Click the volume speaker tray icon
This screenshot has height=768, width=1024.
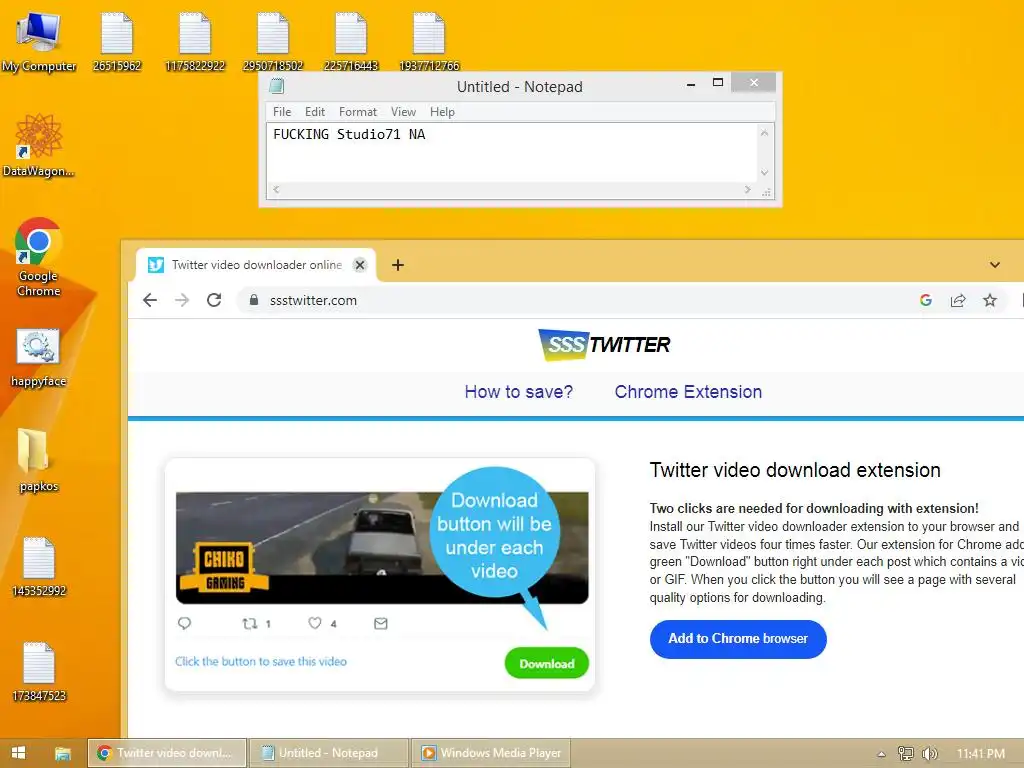[929, 754]
